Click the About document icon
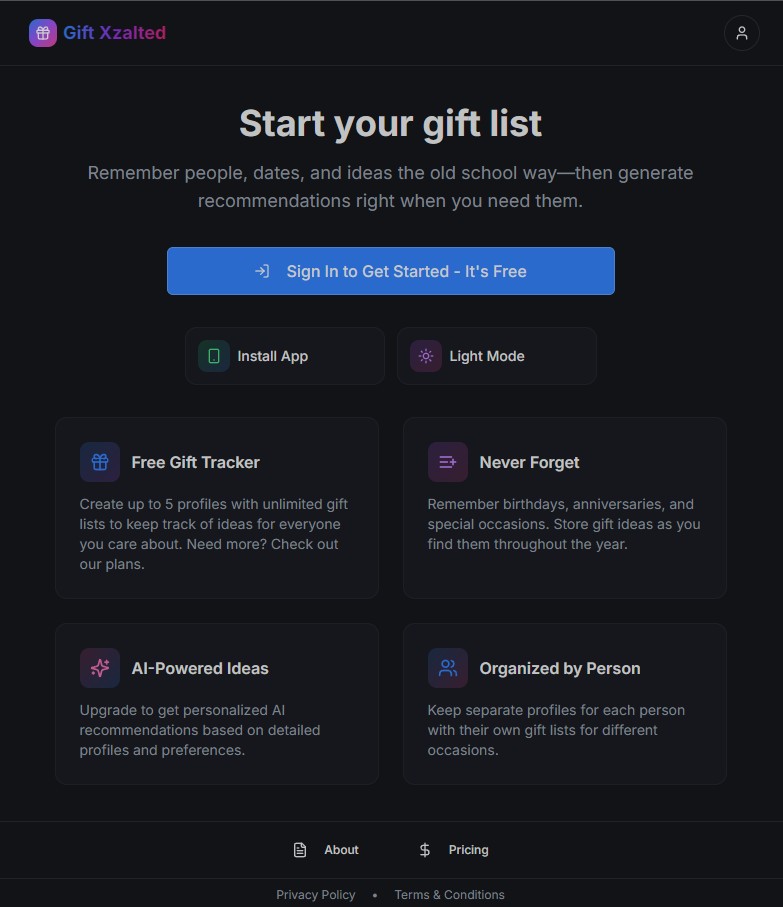This screenshot has width=783, height=907. [300, 850]
